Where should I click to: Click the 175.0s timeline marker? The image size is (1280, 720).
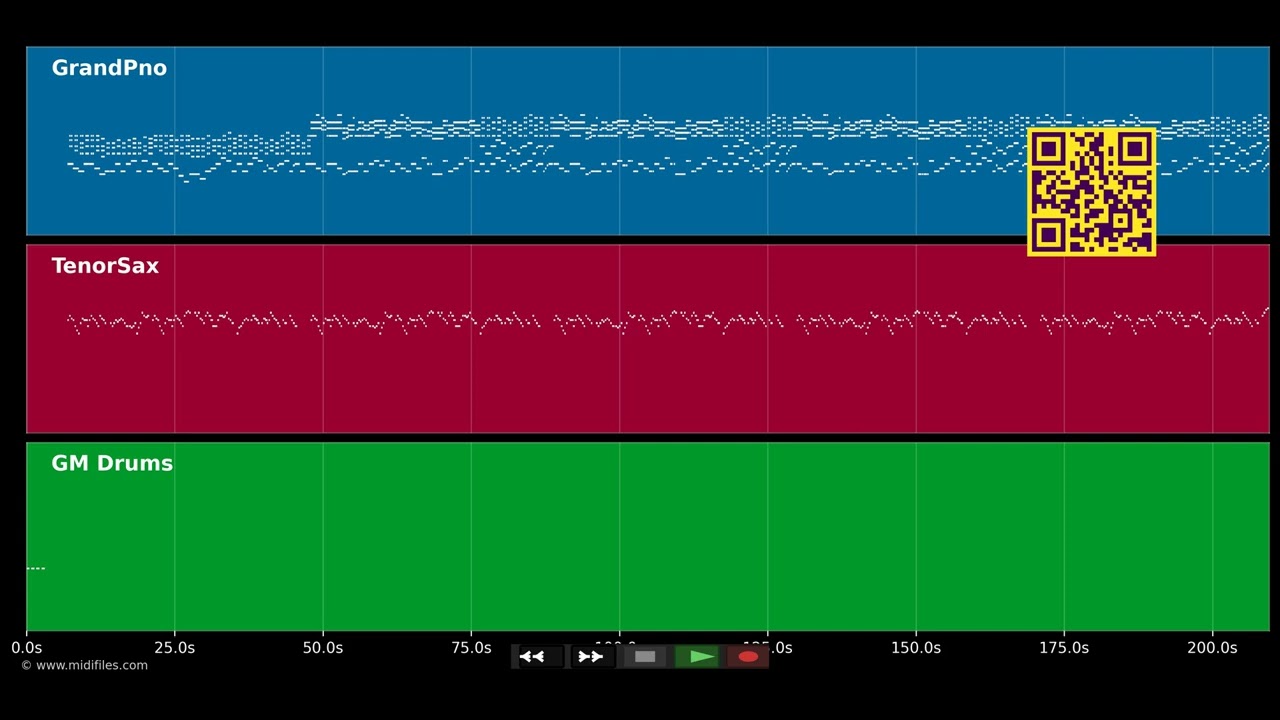(x=1064, y=648)
